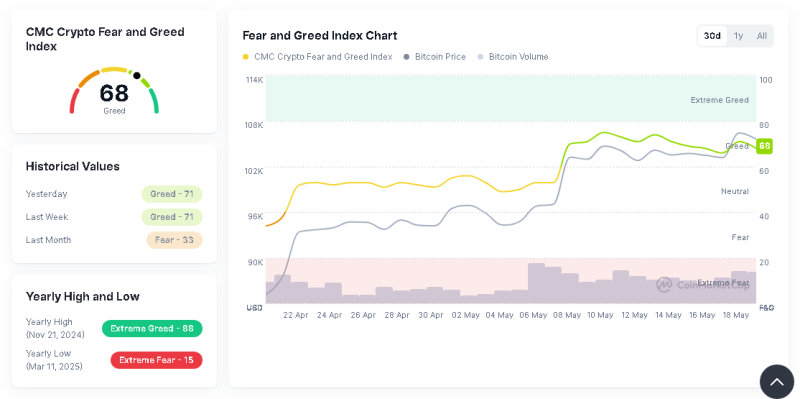800x399 pixels.
Task: Select the 30d chart range tab
Action: click(x=712, y=36)
